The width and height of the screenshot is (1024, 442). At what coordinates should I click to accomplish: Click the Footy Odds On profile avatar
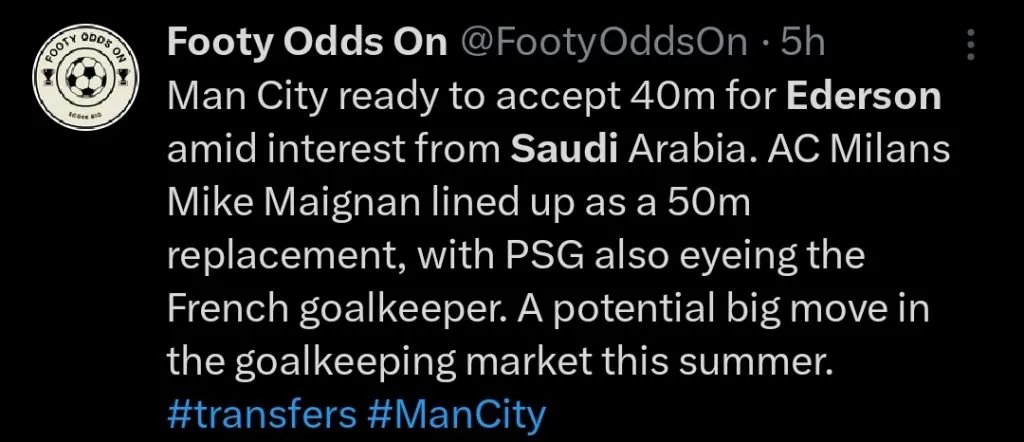point(85,76)
